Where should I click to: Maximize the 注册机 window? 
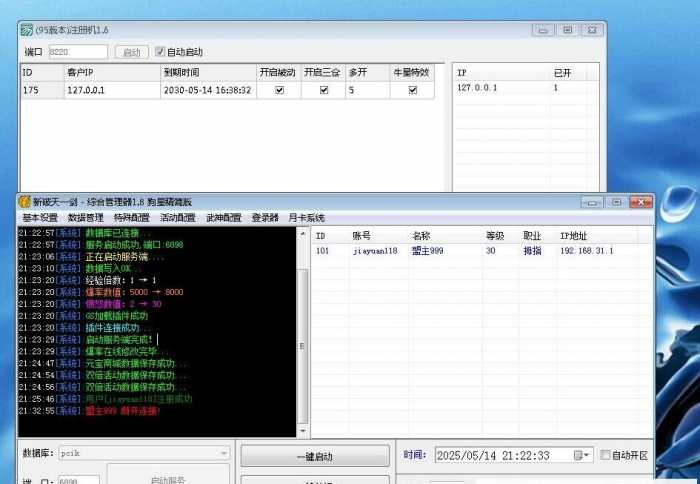tap(567, 31)
